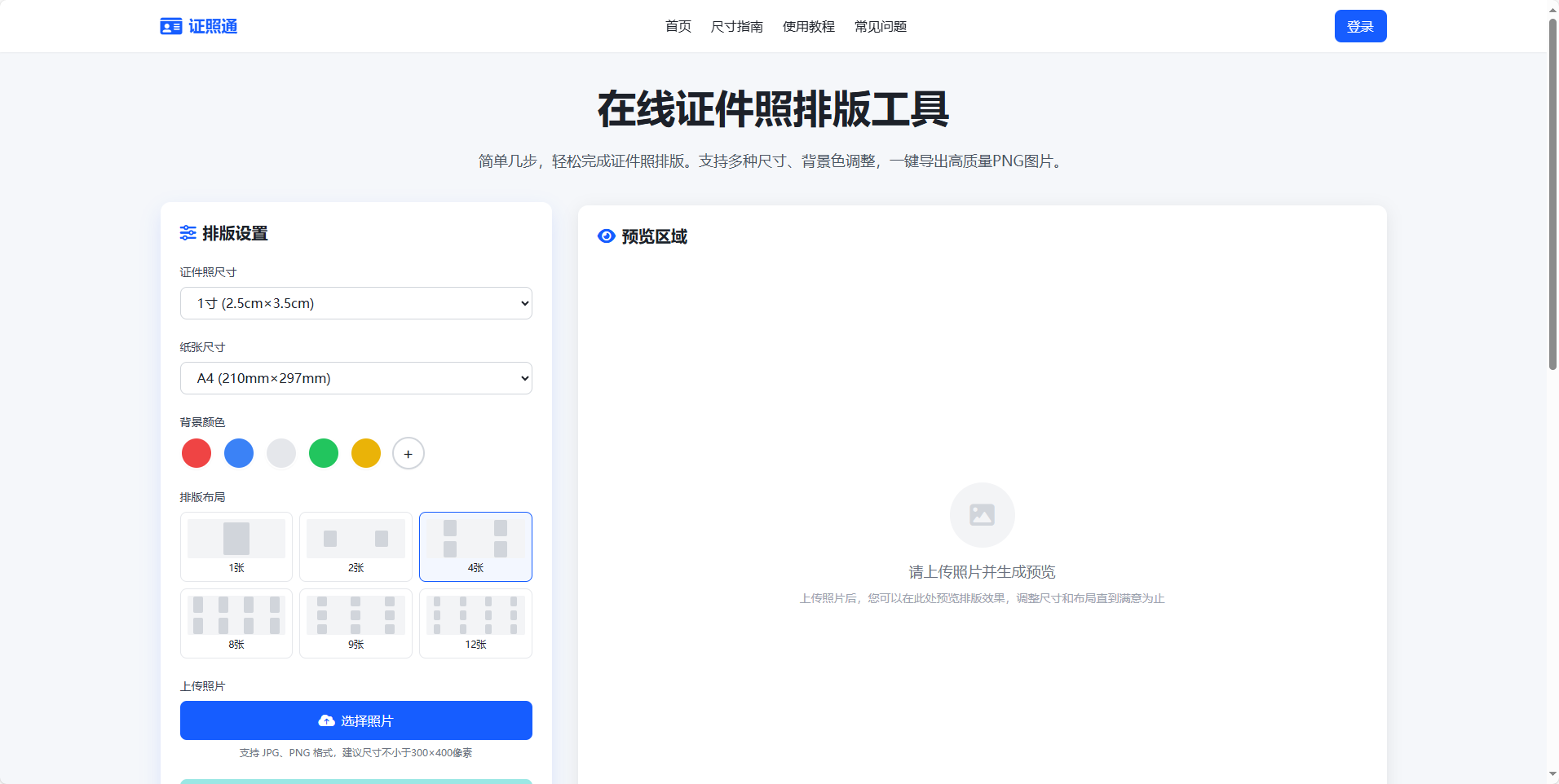
Task: Open 尺寸指南 navigation item
Action: pyautogui.click(x=737, y=27)
